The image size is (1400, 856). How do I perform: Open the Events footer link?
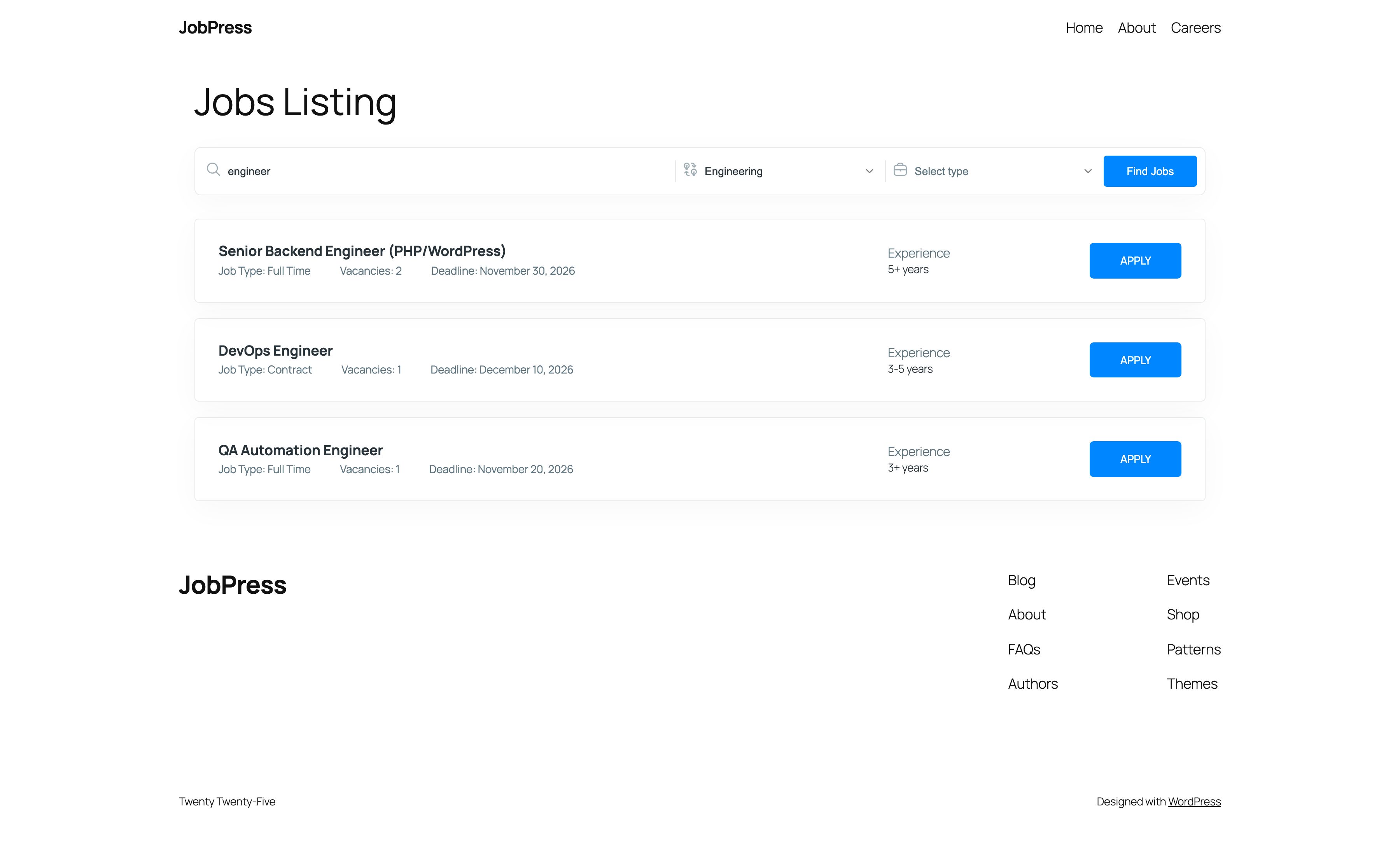[1188, 581]
